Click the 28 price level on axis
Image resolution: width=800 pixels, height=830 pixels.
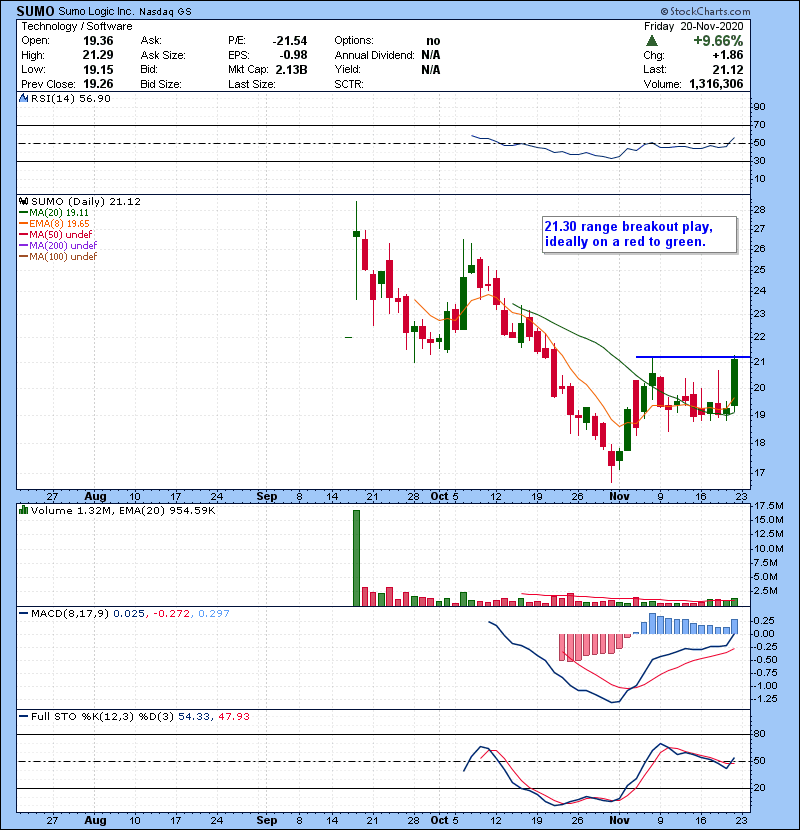tap(759, 210)
